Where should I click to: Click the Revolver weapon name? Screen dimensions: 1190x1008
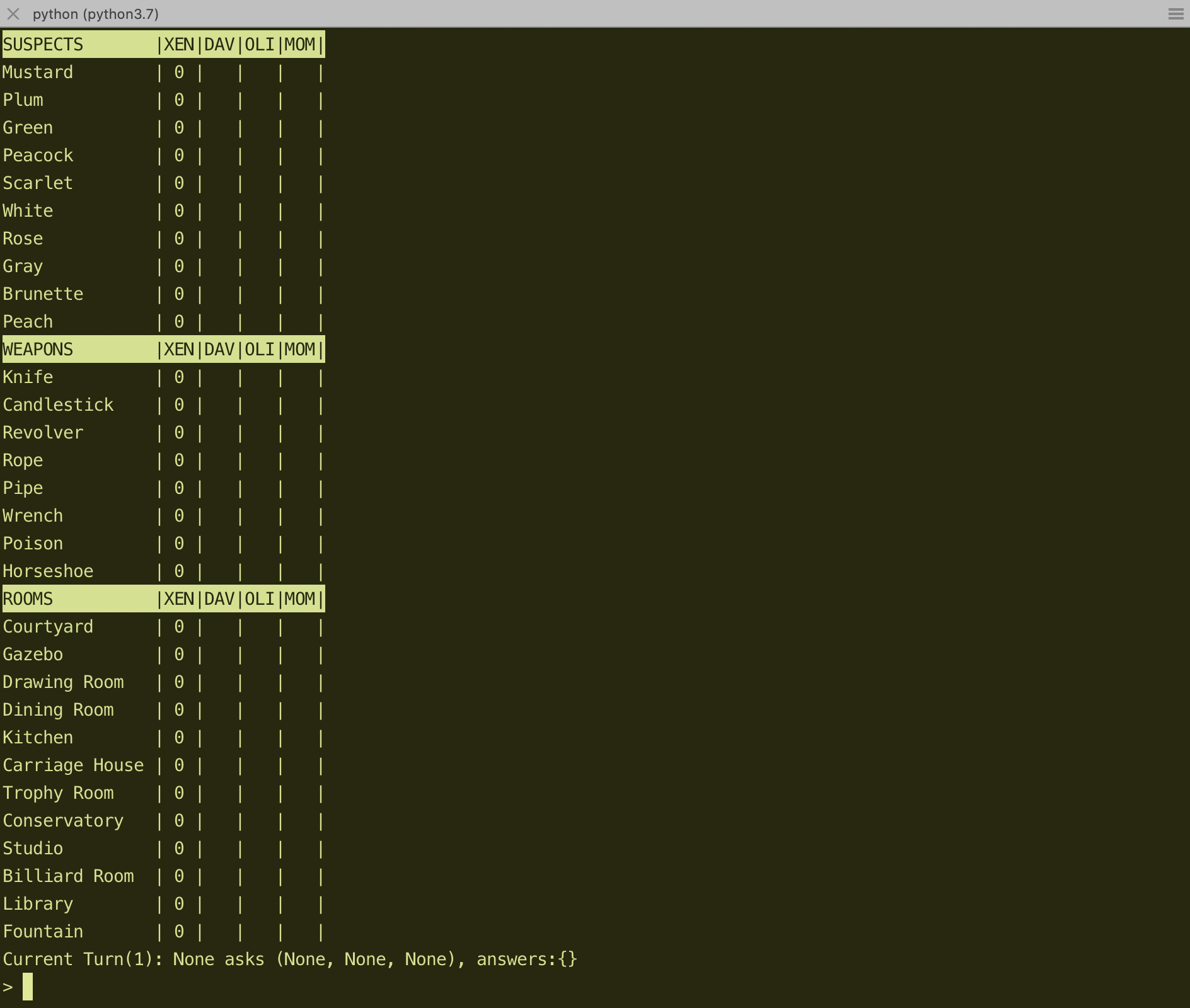click(x=43, y=433)
